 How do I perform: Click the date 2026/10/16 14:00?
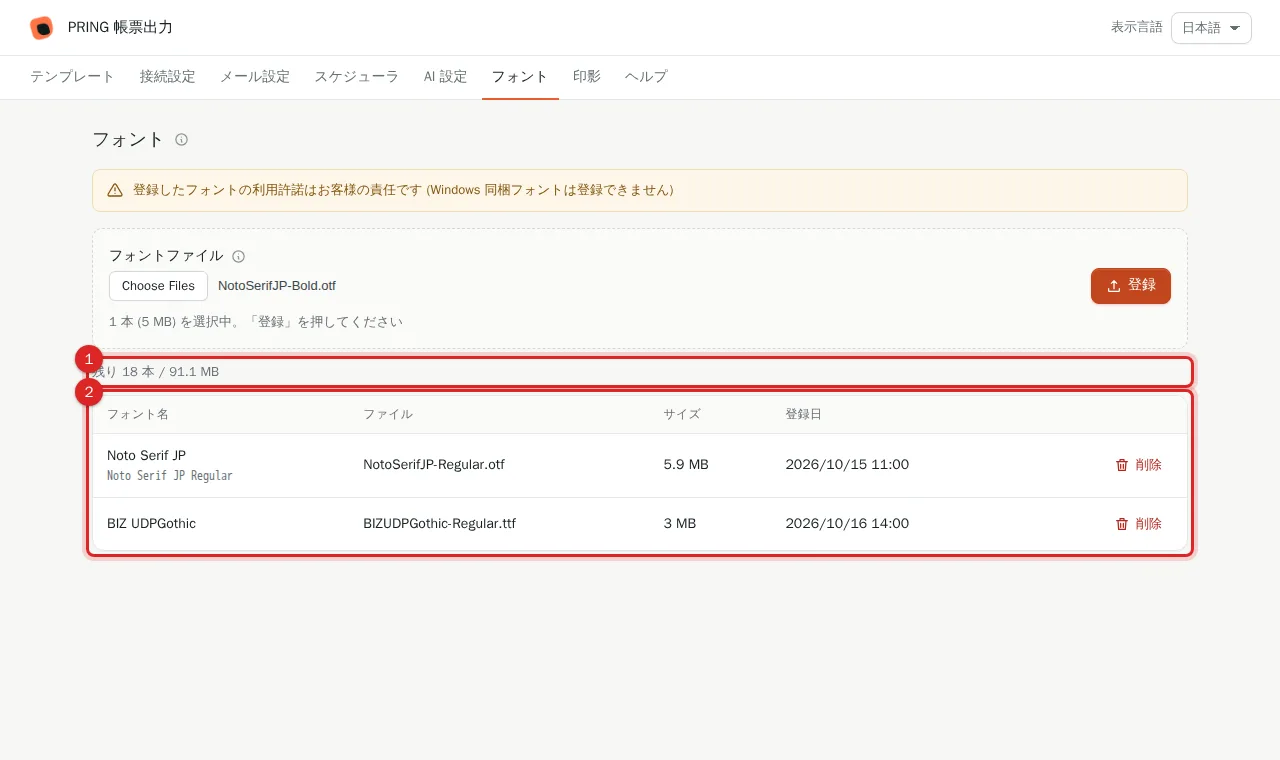click(847, 524)
